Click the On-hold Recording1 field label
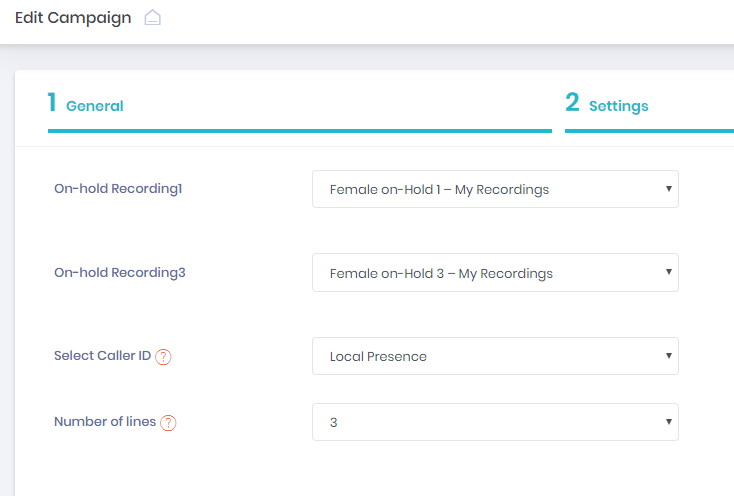Image resolution: width=734 pixels, height=496 pixels. pos(118,188)
